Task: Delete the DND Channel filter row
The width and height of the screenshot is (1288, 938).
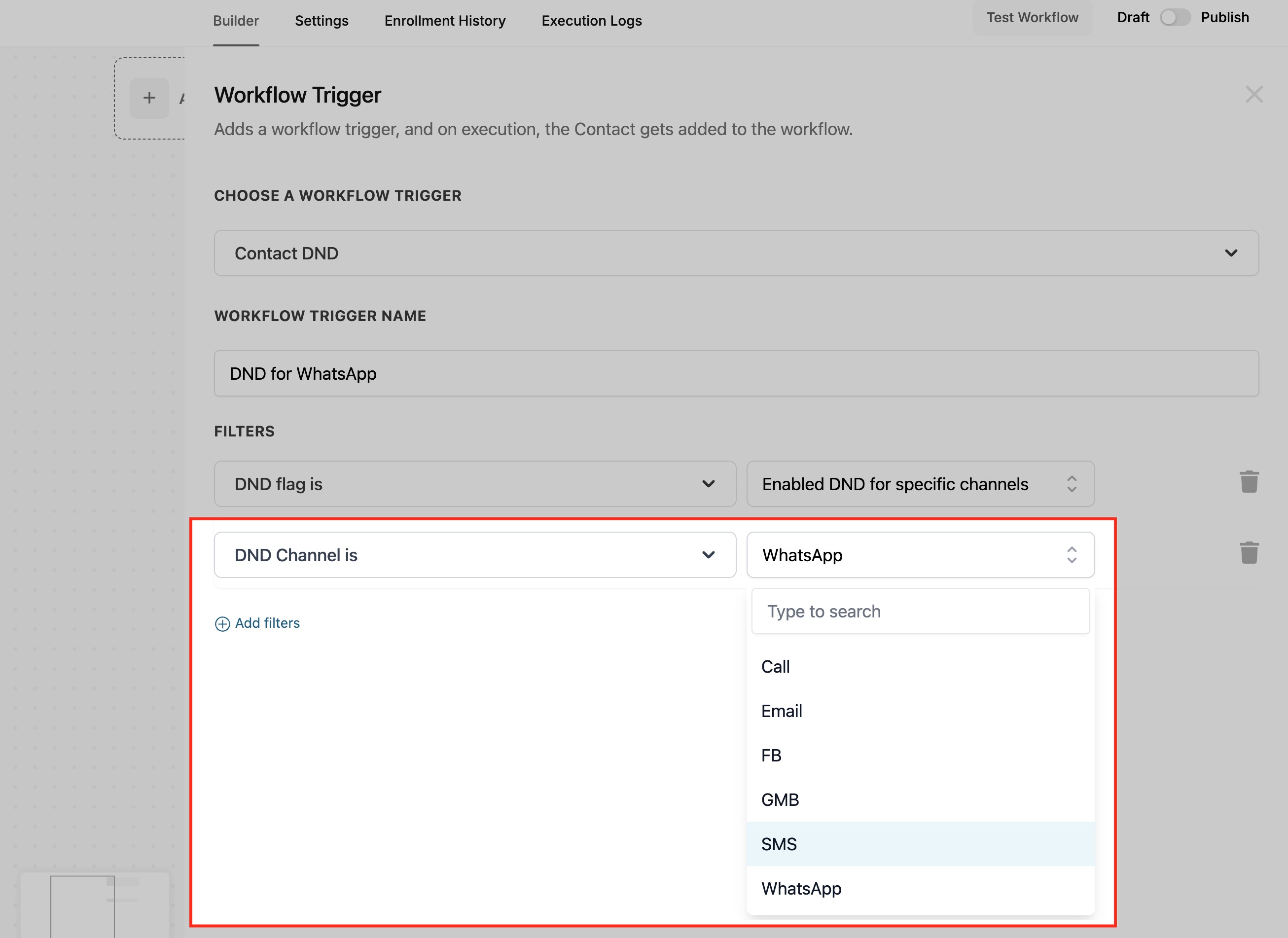Action: coord(1249,553)
